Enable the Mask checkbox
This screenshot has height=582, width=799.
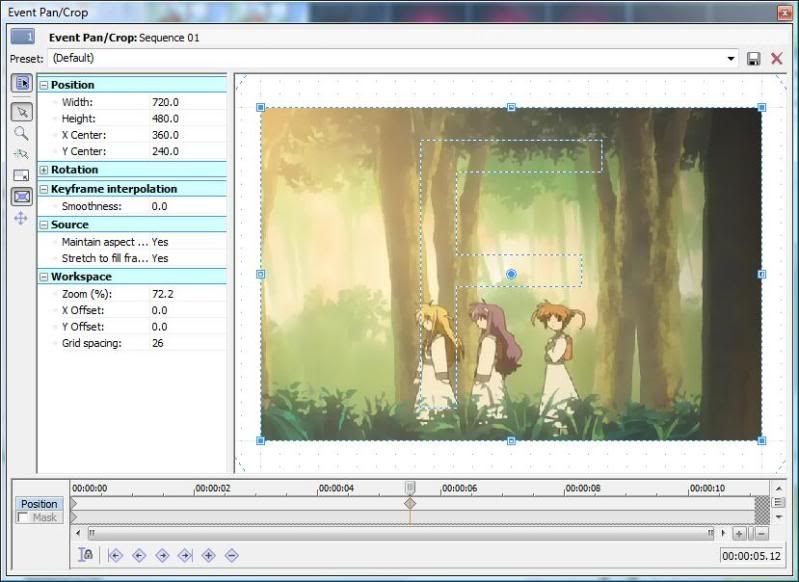point(22,518)
